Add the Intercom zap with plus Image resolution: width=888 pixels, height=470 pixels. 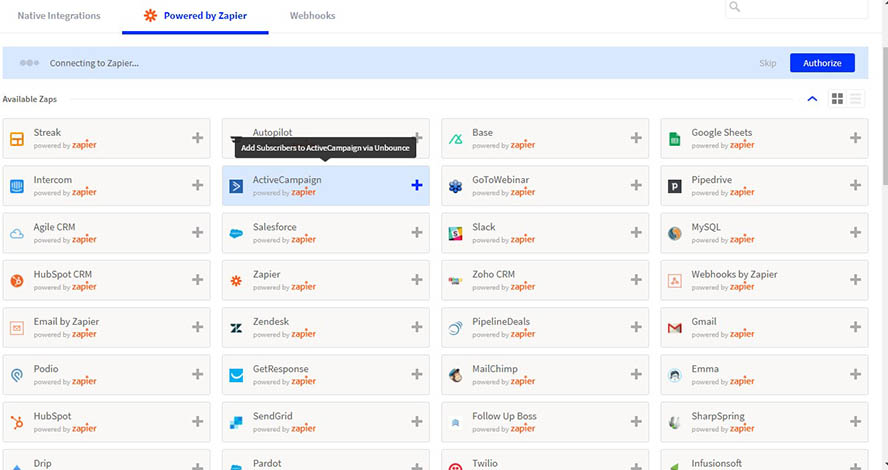coord(197,185)
